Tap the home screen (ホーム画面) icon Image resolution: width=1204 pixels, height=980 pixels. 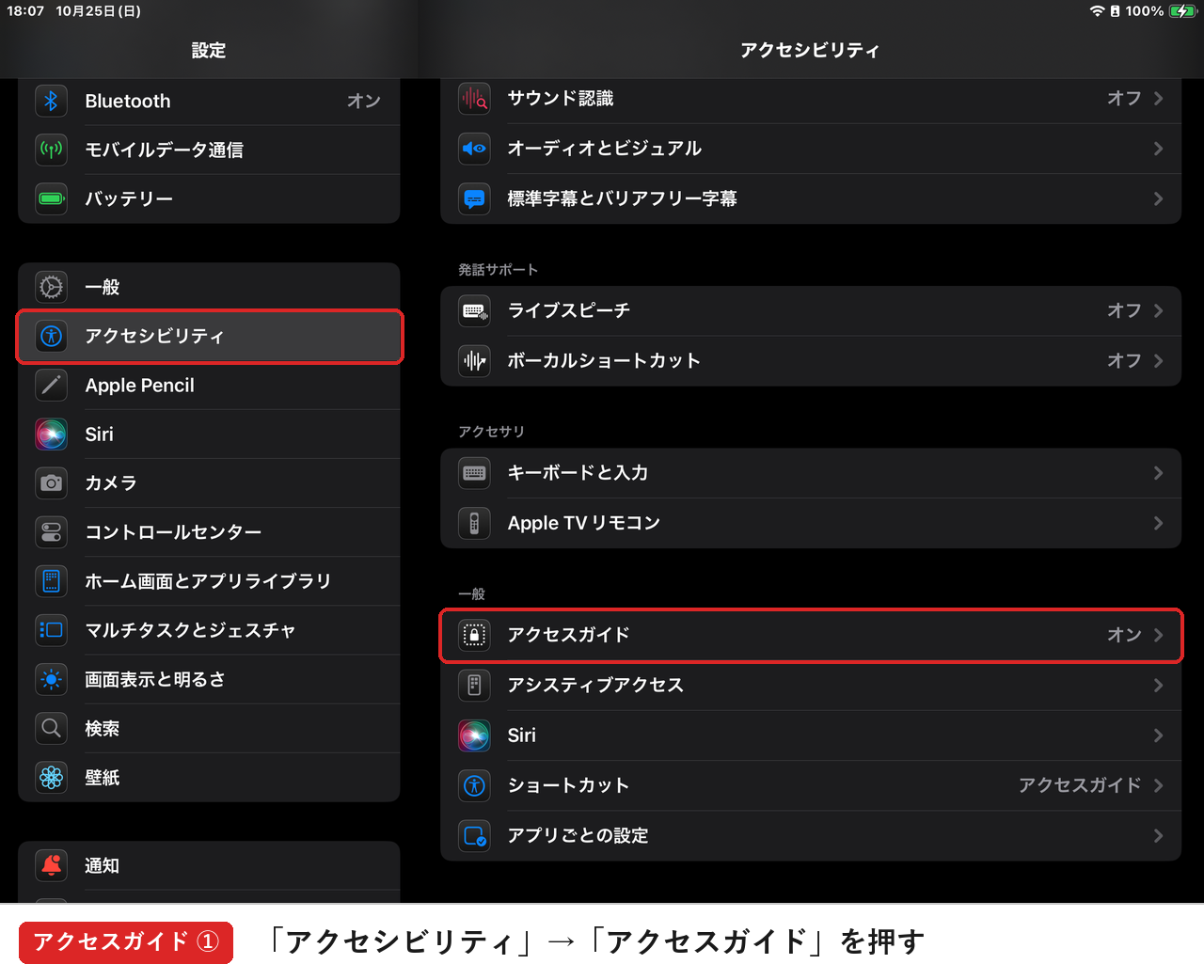point(52,580)
